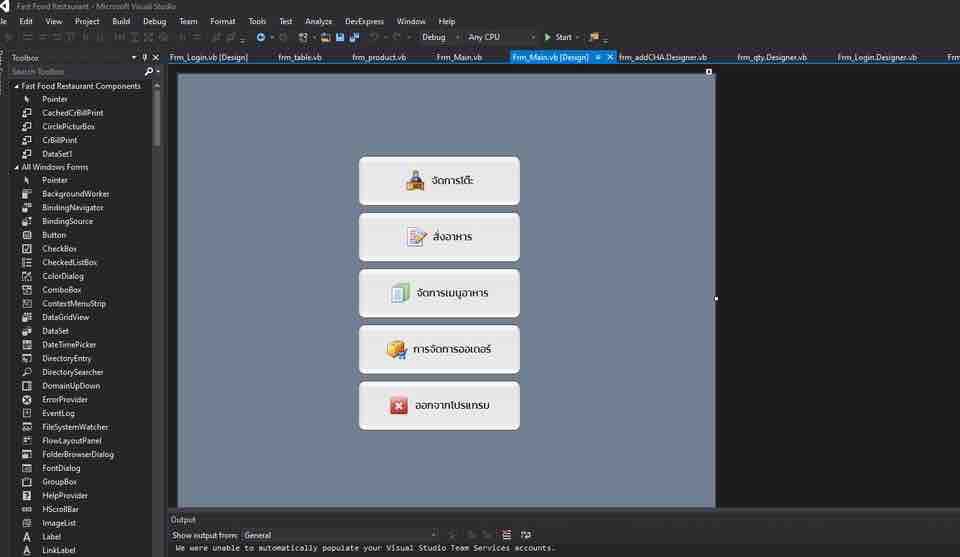The height and width of the screenshot is (557, 960).
Task: Close the Frm_Main.vb [Design] tab
Action: (610, 58)
